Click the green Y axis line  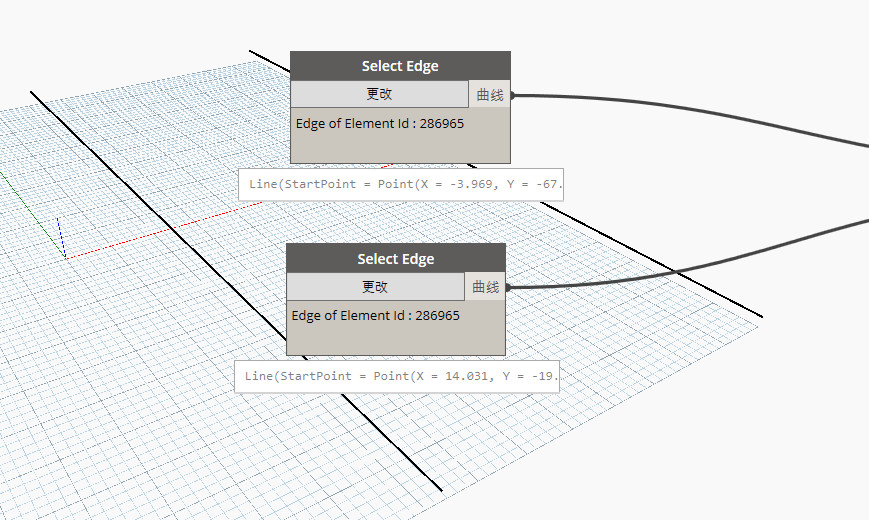click(x=4, y=181)
